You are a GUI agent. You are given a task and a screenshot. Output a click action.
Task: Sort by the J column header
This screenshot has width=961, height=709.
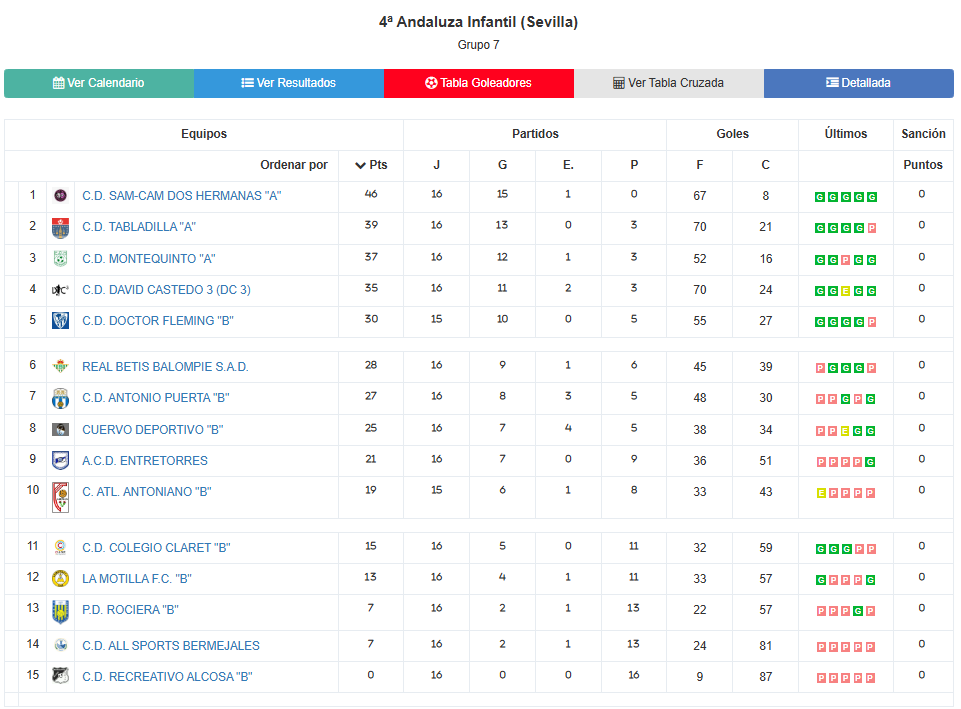point(436,165)
